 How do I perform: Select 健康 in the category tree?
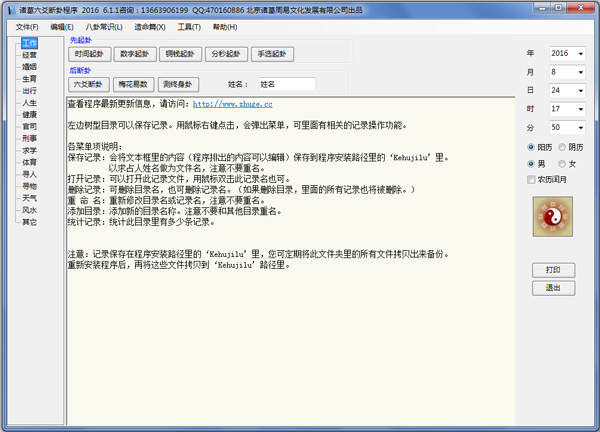click(x=29, y=114)
